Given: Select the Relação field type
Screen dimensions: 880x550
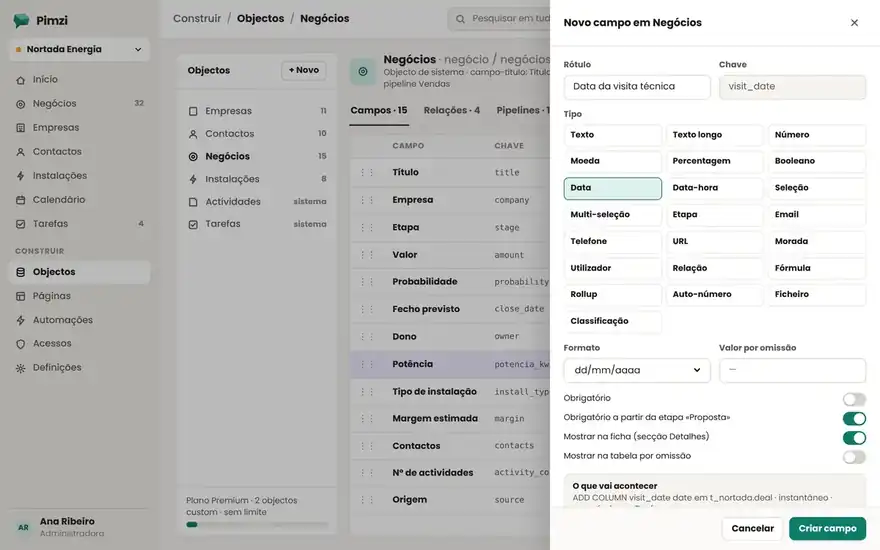Looking at the screenshot, I should click(x=714, y=268).
